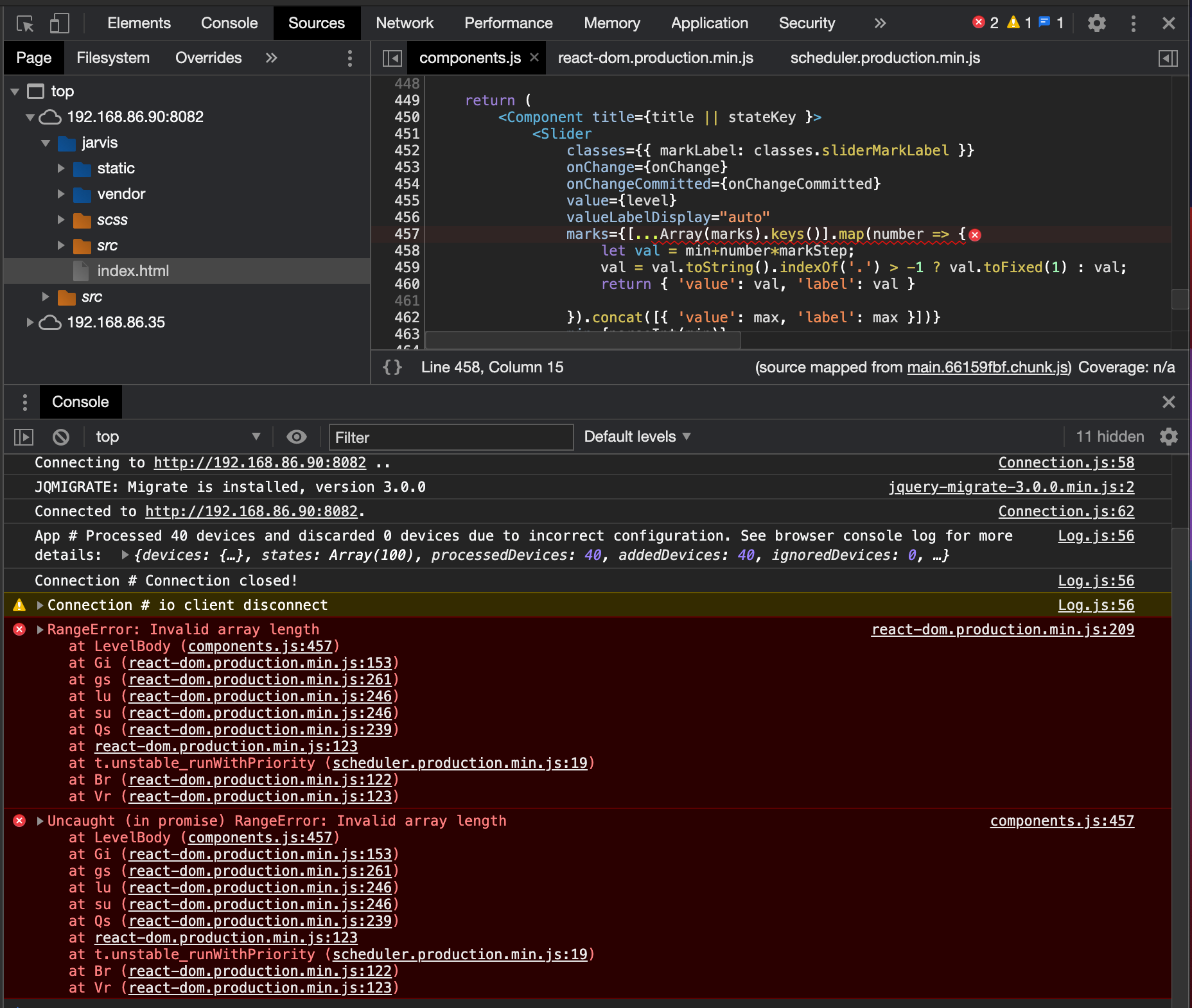Image resolution: width=1192 pixels, height=1008 pixels.
Task: Open the main.66159fbf.chunk.js source map link
Action: tap(988, 367)
